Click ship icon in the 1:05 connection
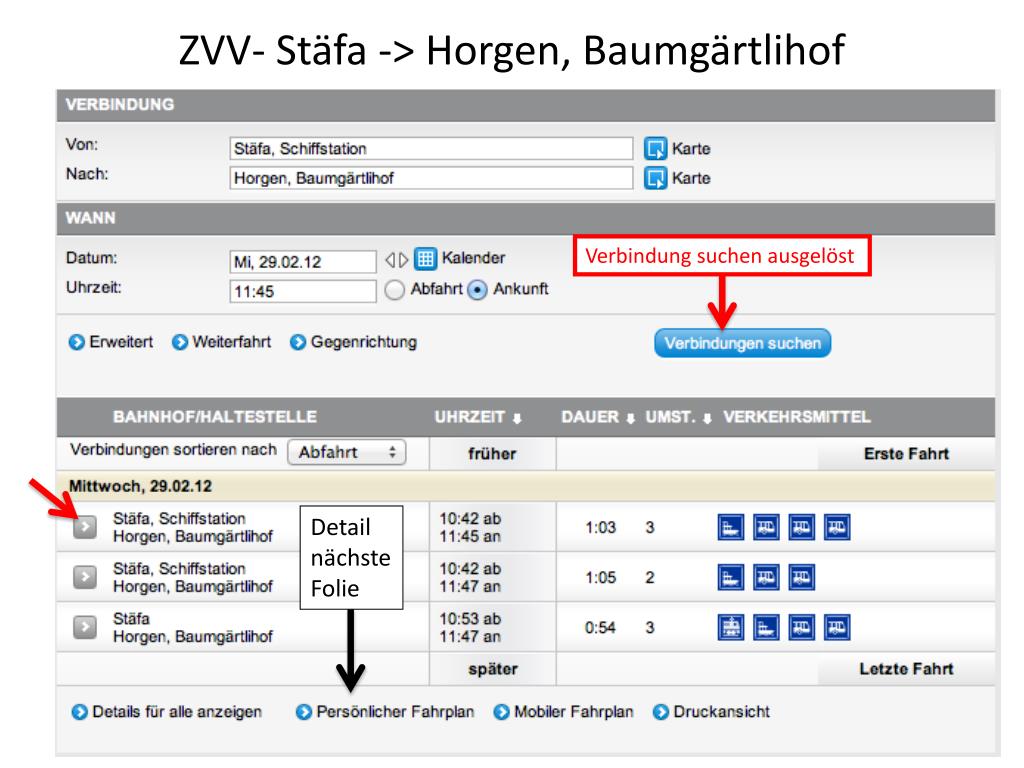1024x768 pixels. [x=731, y=577]
